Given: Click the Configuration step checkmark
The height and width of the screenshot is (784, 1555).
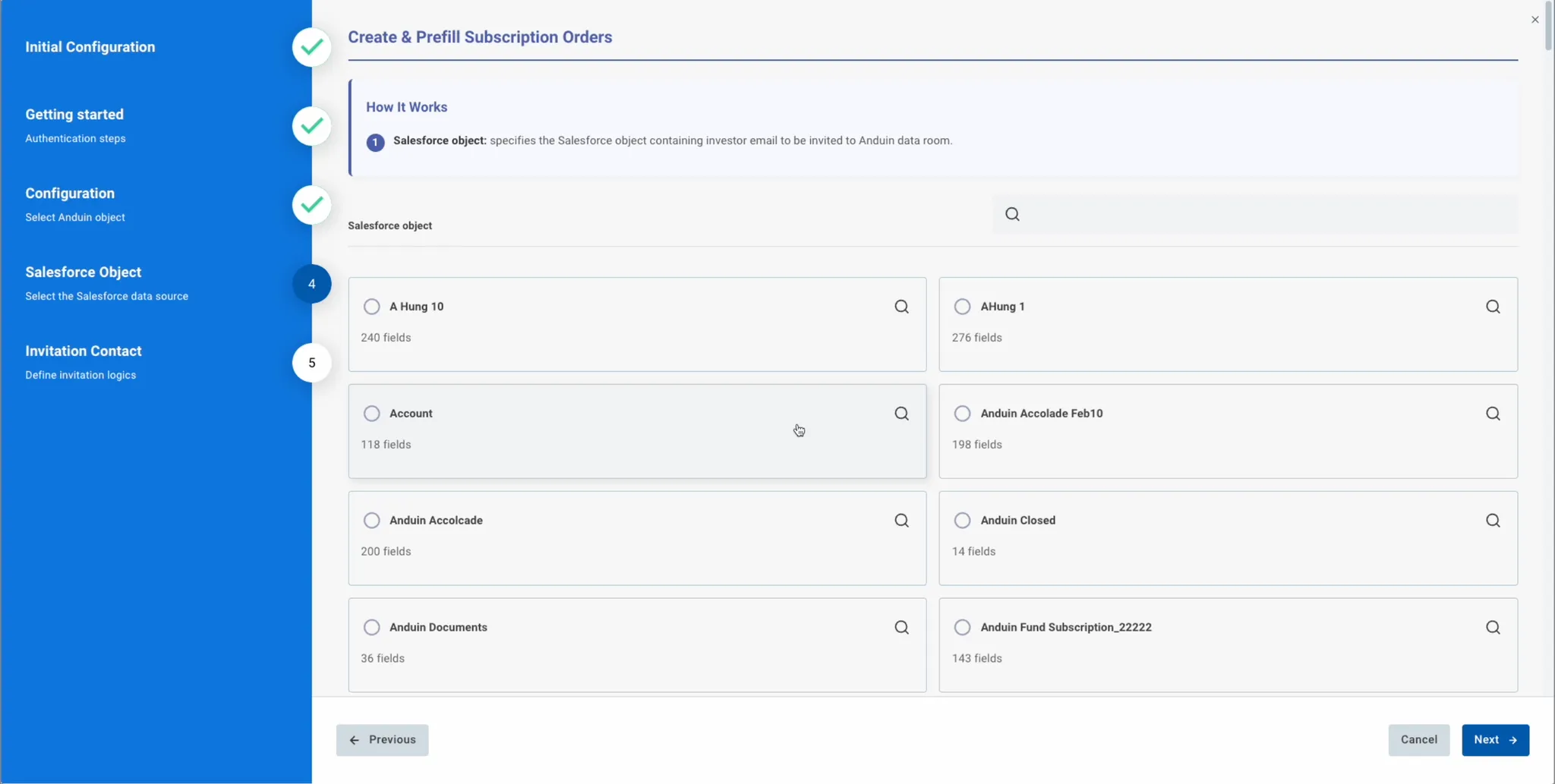Looking at the screenshot, I should pos(311,205).
